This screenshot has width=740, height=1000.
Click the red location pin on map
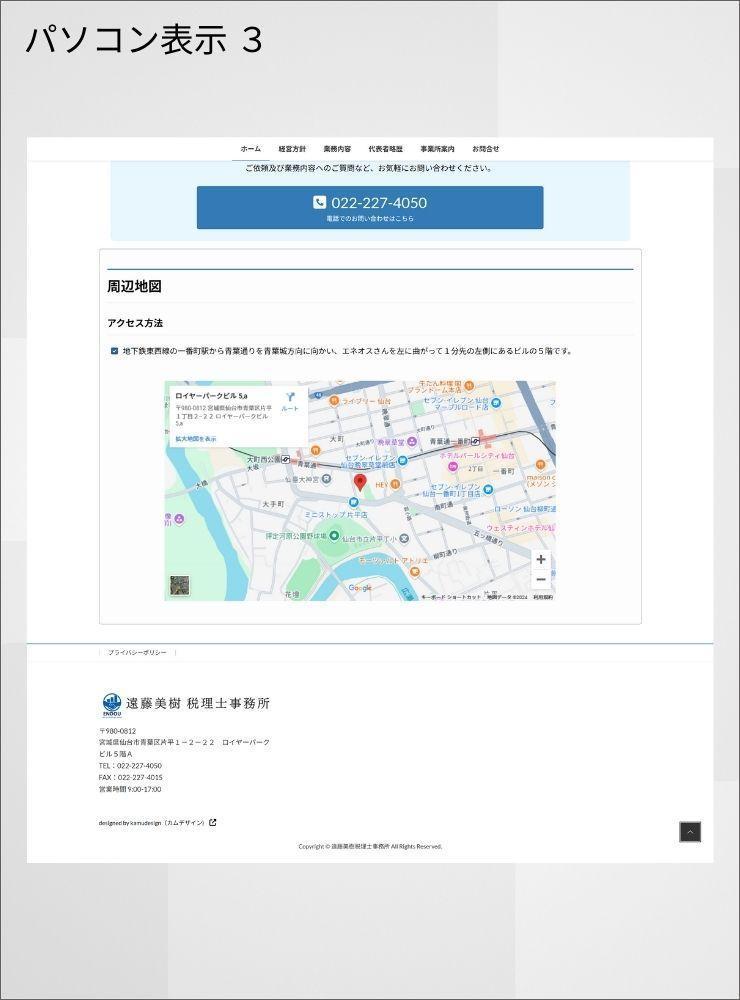360,483
